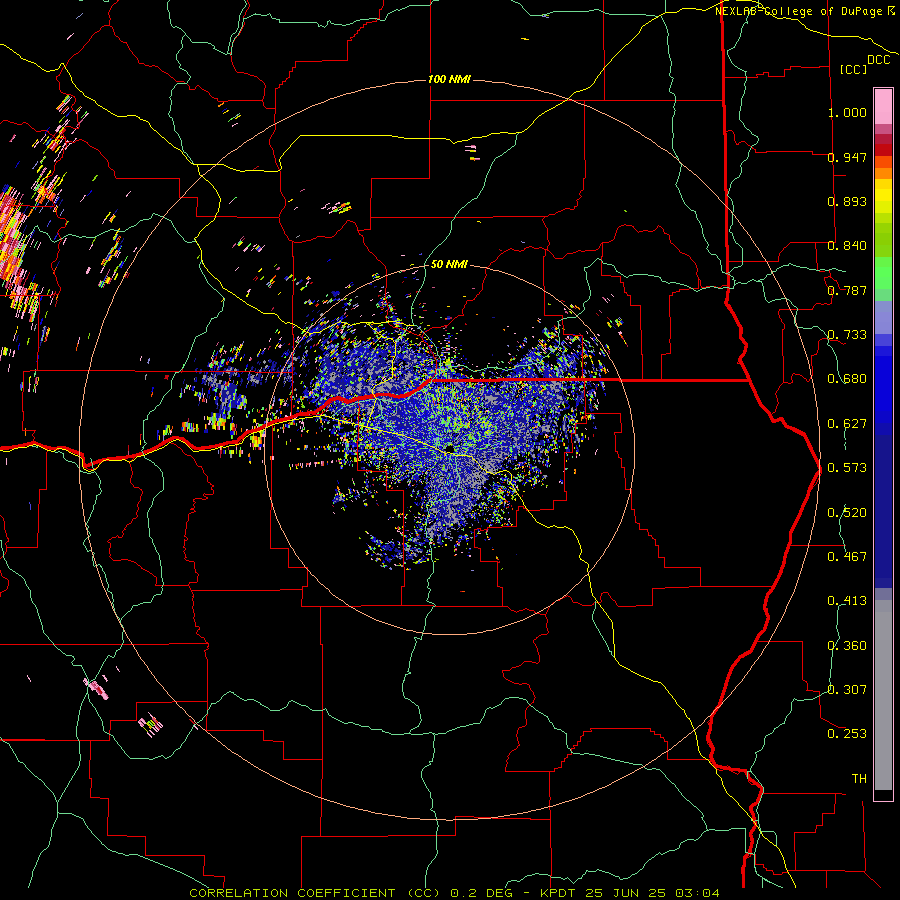Select the bright green segment of color bar
This screenshot has width=900, height=900.
883,273
